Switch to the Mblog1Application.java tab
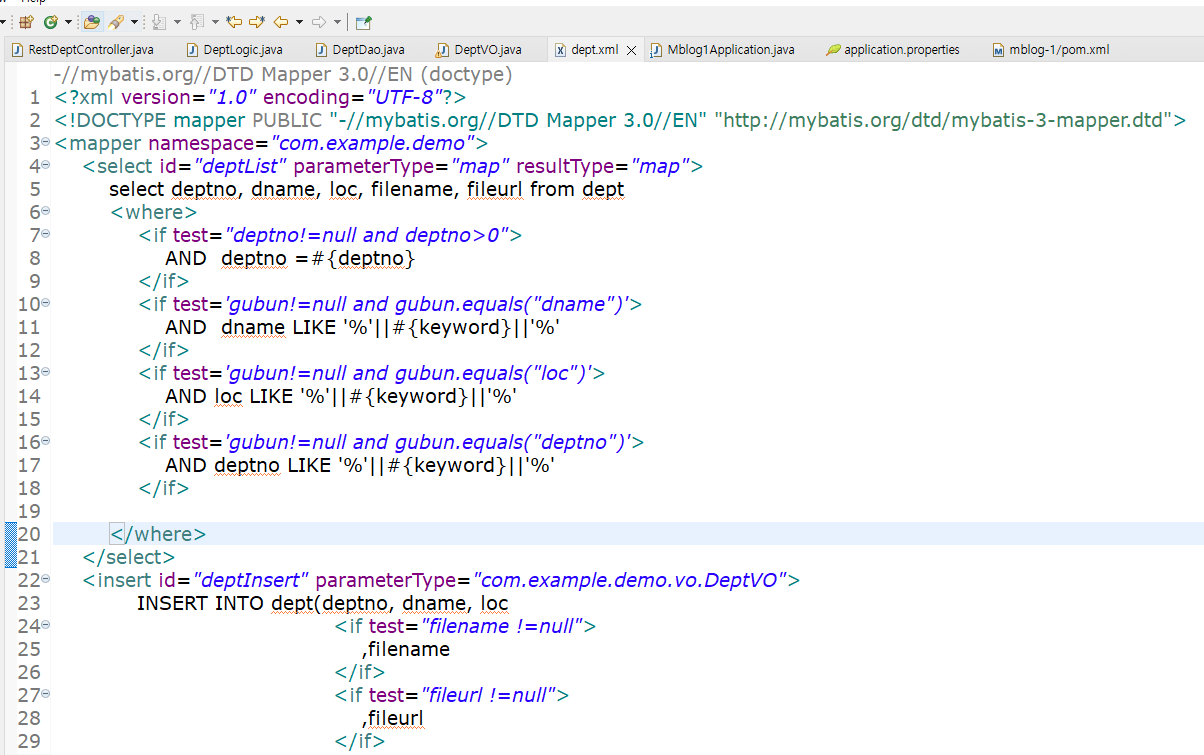This screenshot has width=1204, height=755. (722, 49)
